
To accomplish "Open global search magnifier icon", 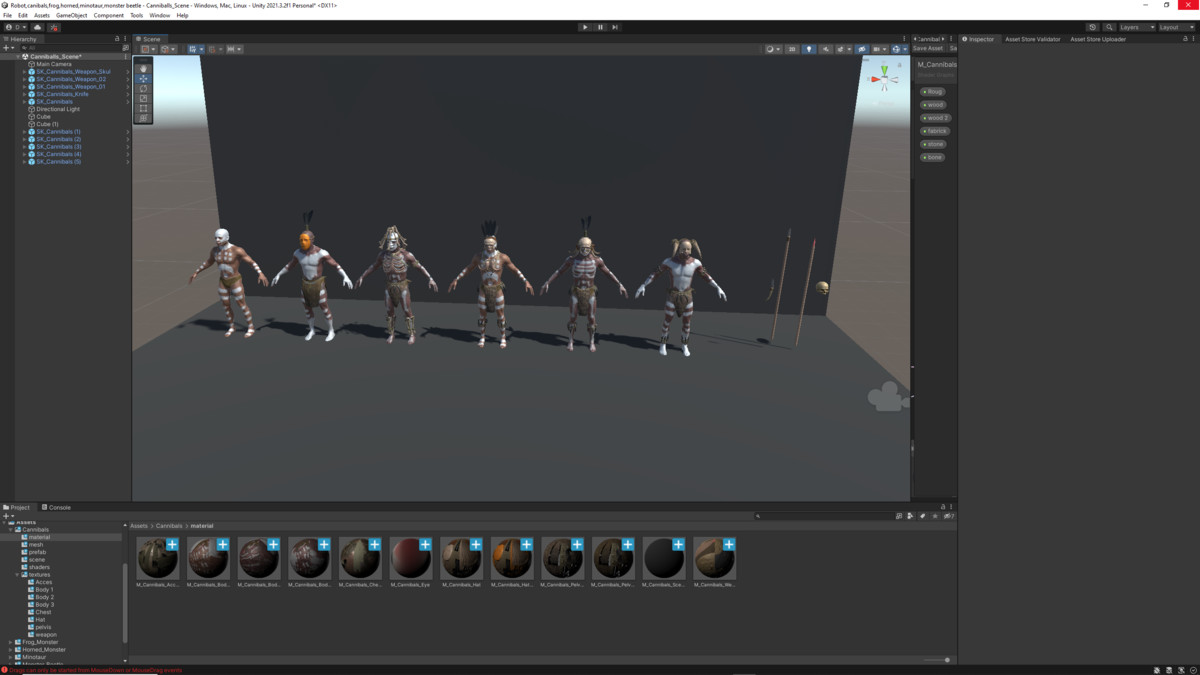I will [x=1109, y=27].
